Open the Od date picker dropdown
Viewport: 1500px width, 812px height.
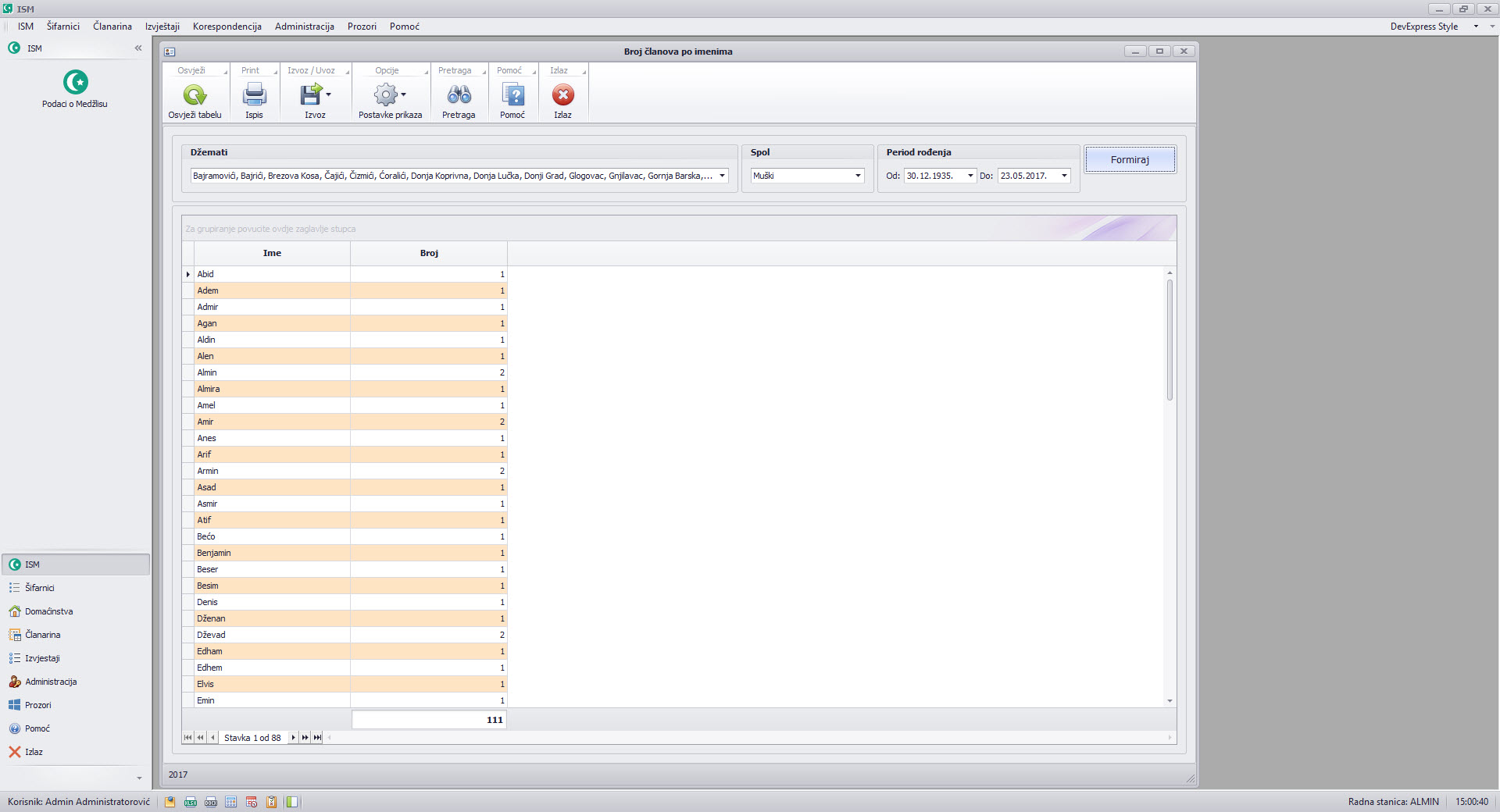(970, 176)
